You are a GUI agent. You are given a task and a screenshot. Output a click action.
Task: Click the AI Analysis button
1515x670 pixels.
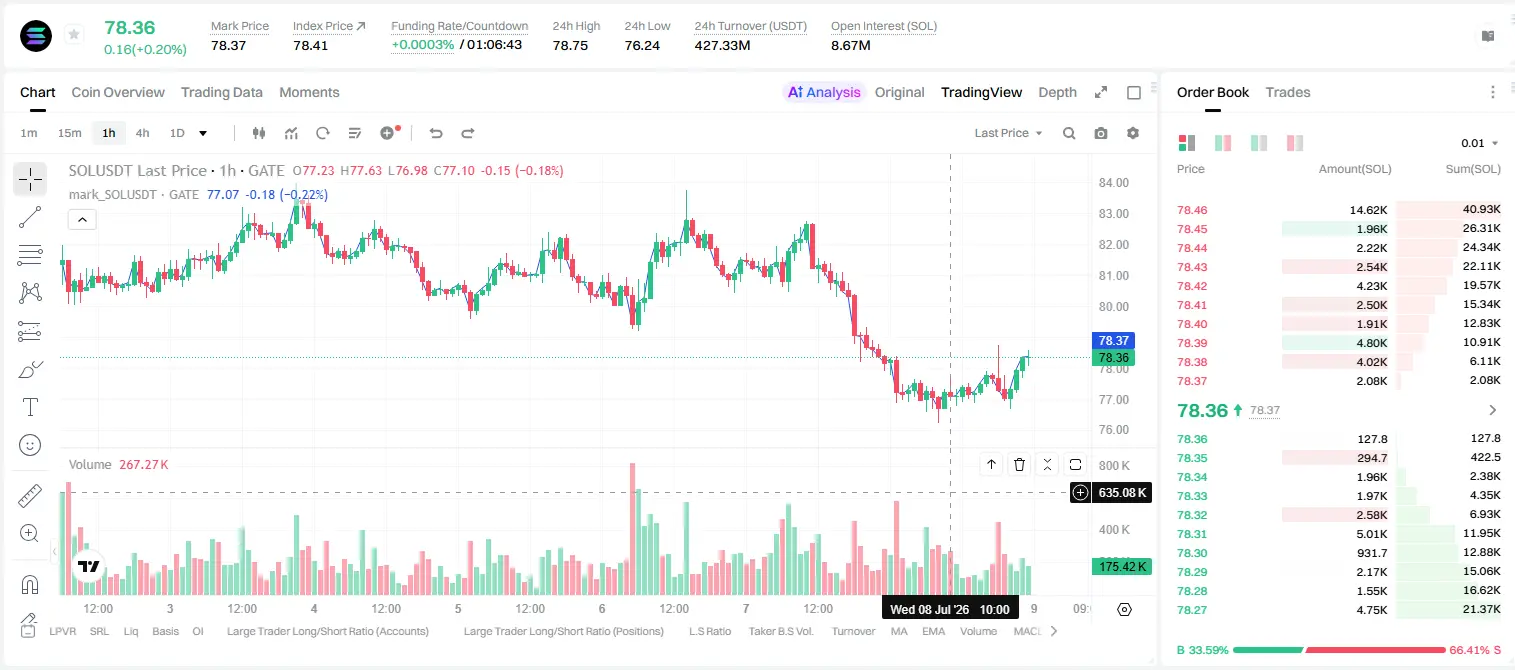pyautogui.click(x=823, y=92)
